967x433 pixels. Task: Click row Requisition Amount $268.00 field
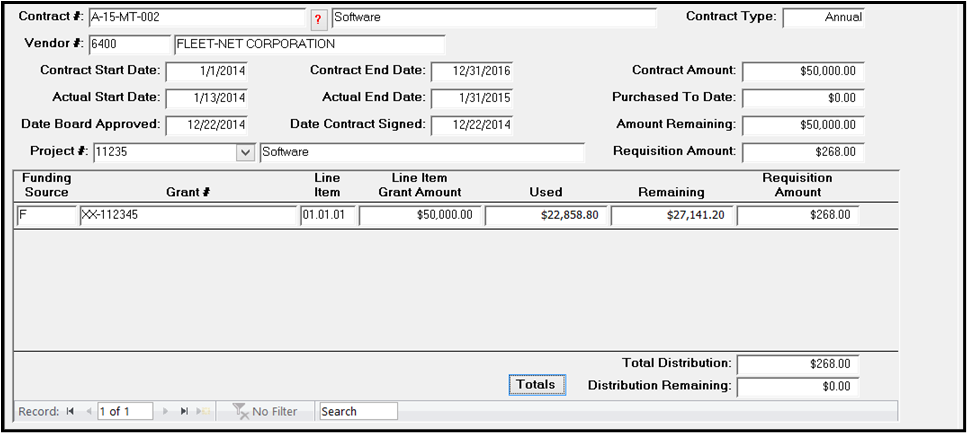point(798,216)
